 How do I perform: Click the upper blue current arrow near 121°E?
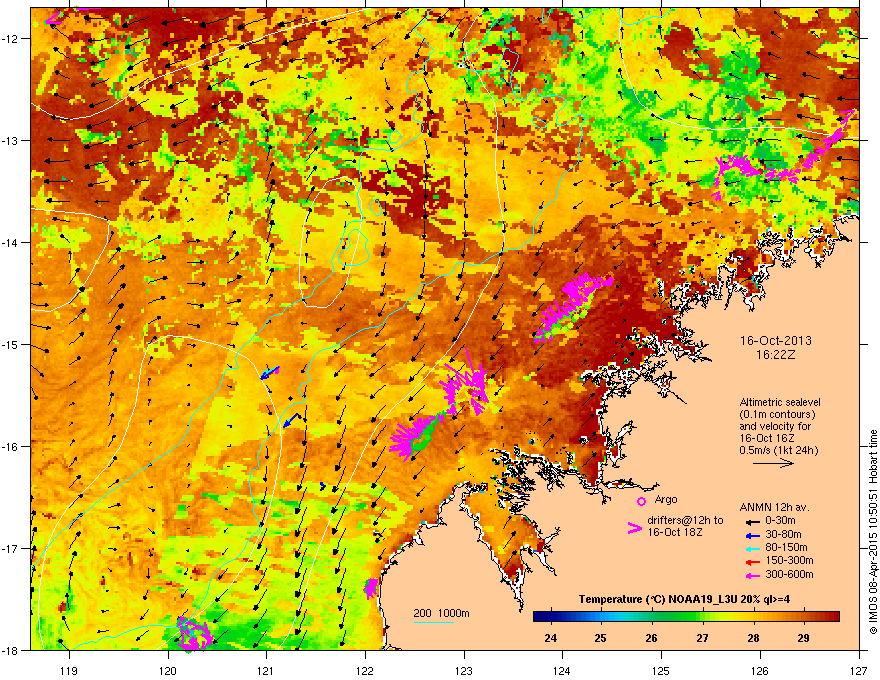point(270,373)
